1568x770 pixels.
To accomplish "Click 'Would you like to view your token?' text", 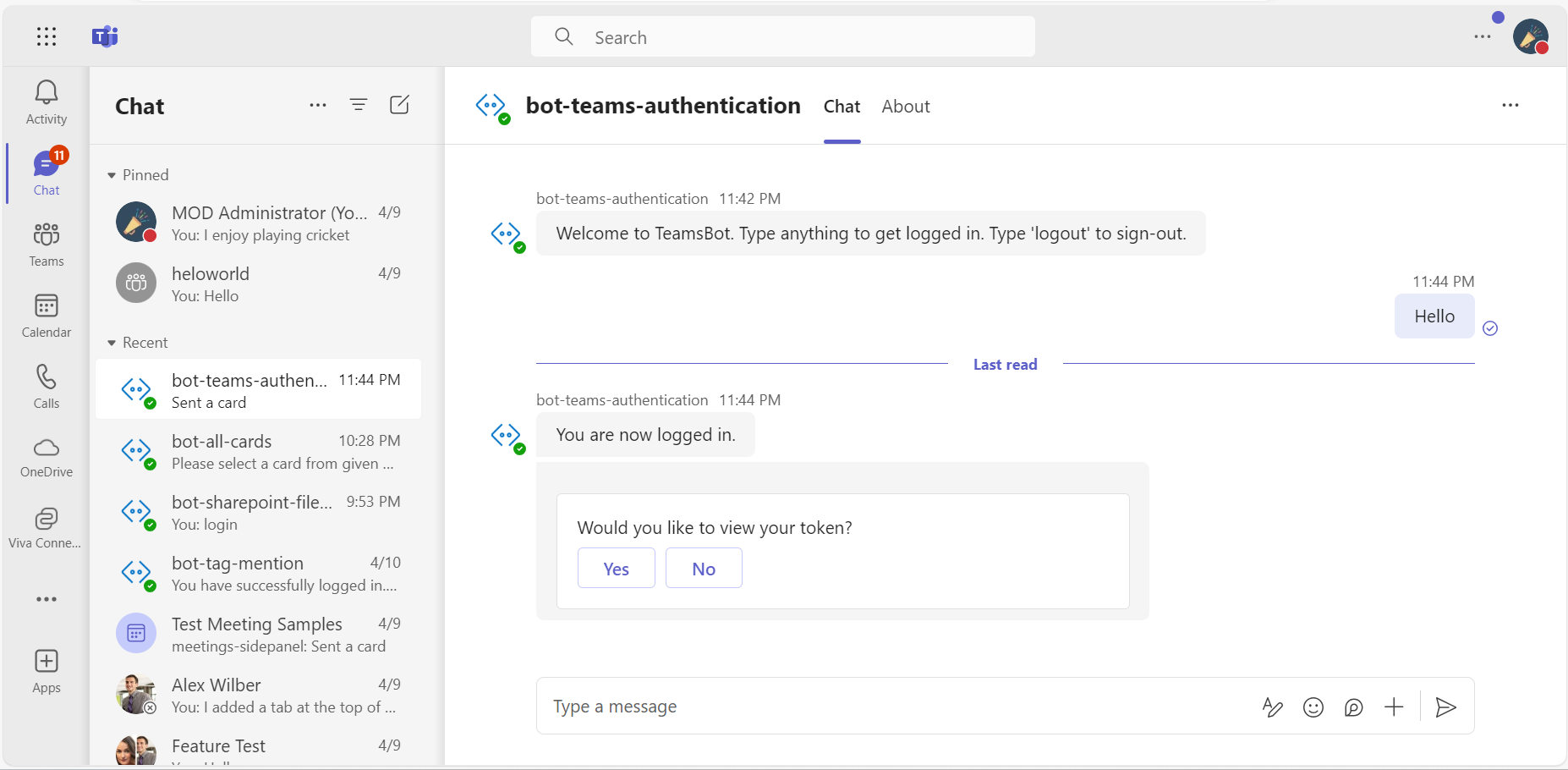I will coord(715,528).
